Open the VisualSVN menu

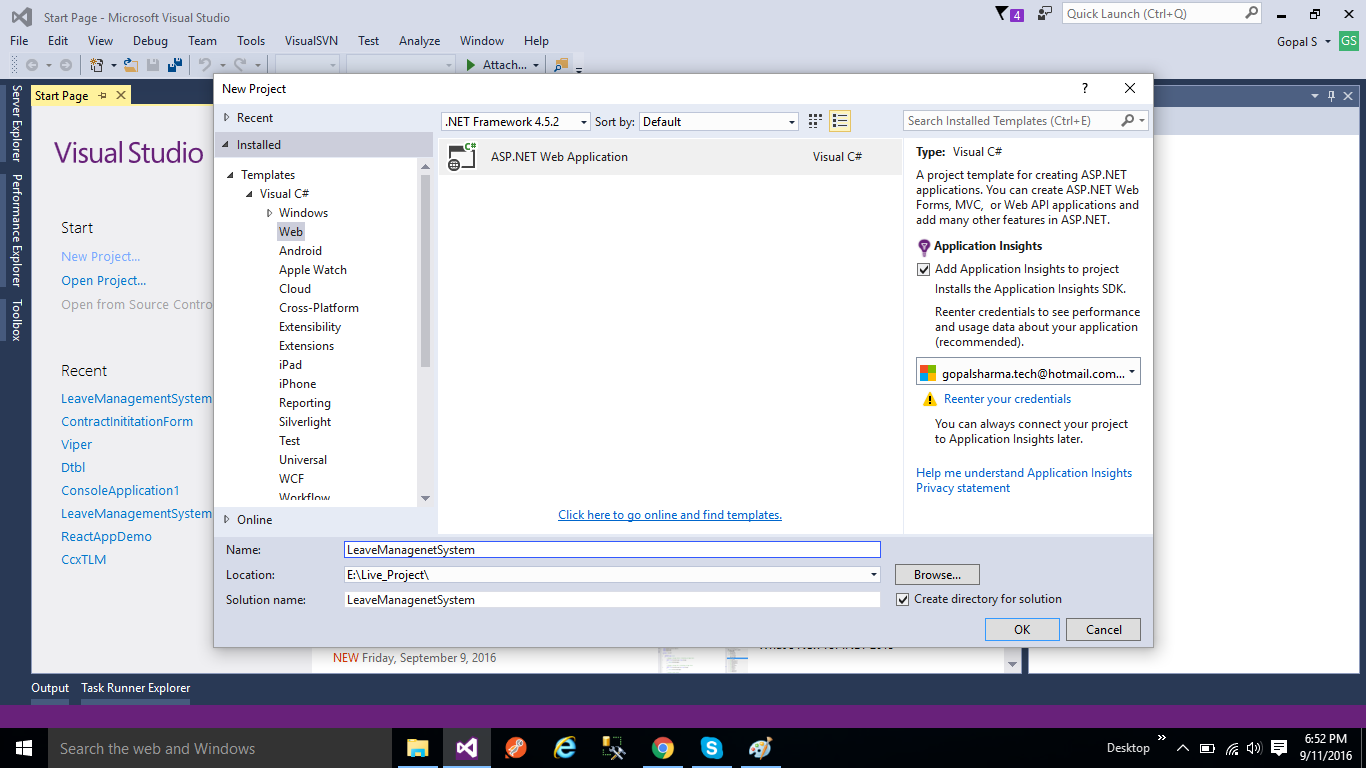(x=311, y=41)
